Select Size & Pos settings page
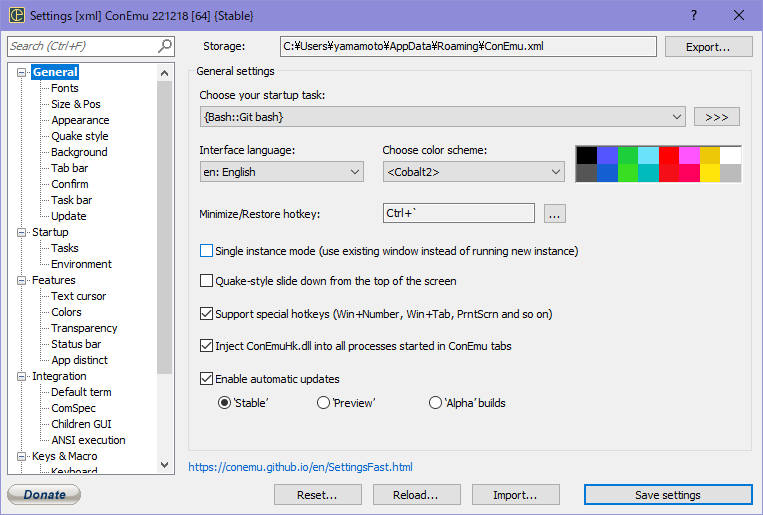Screen dimensions: 763x515 pos(76,104)
